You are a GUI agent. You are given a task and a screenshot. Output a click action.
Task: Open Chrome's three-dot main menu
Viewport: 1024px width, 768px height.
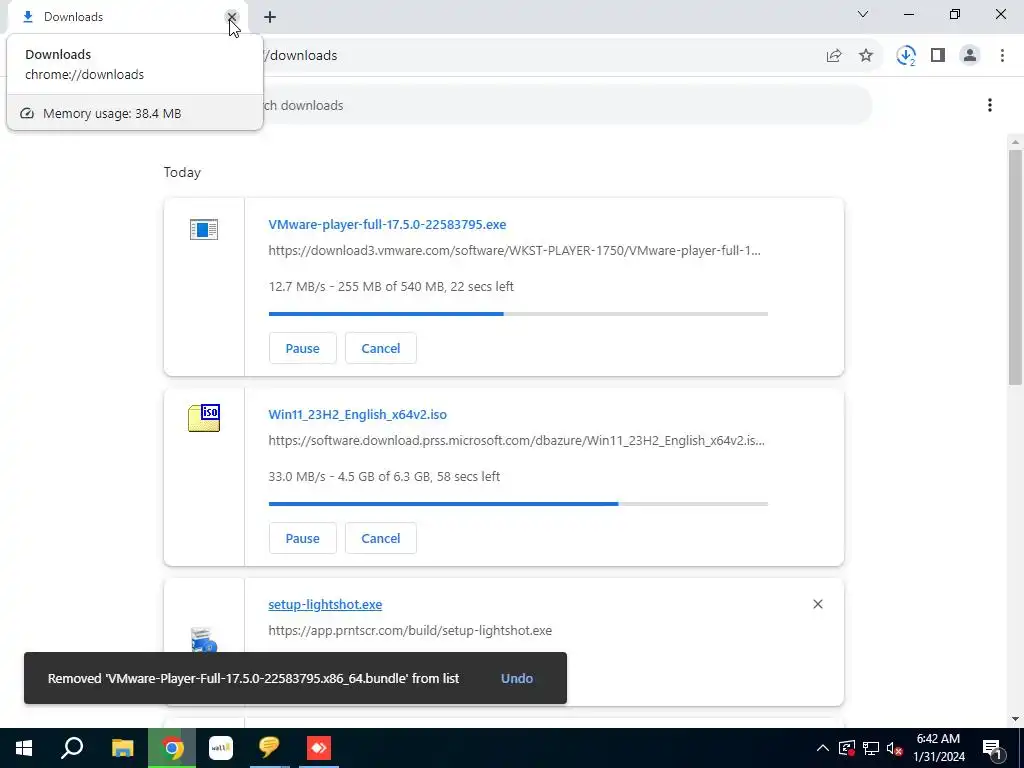[x=1002, y=56]
